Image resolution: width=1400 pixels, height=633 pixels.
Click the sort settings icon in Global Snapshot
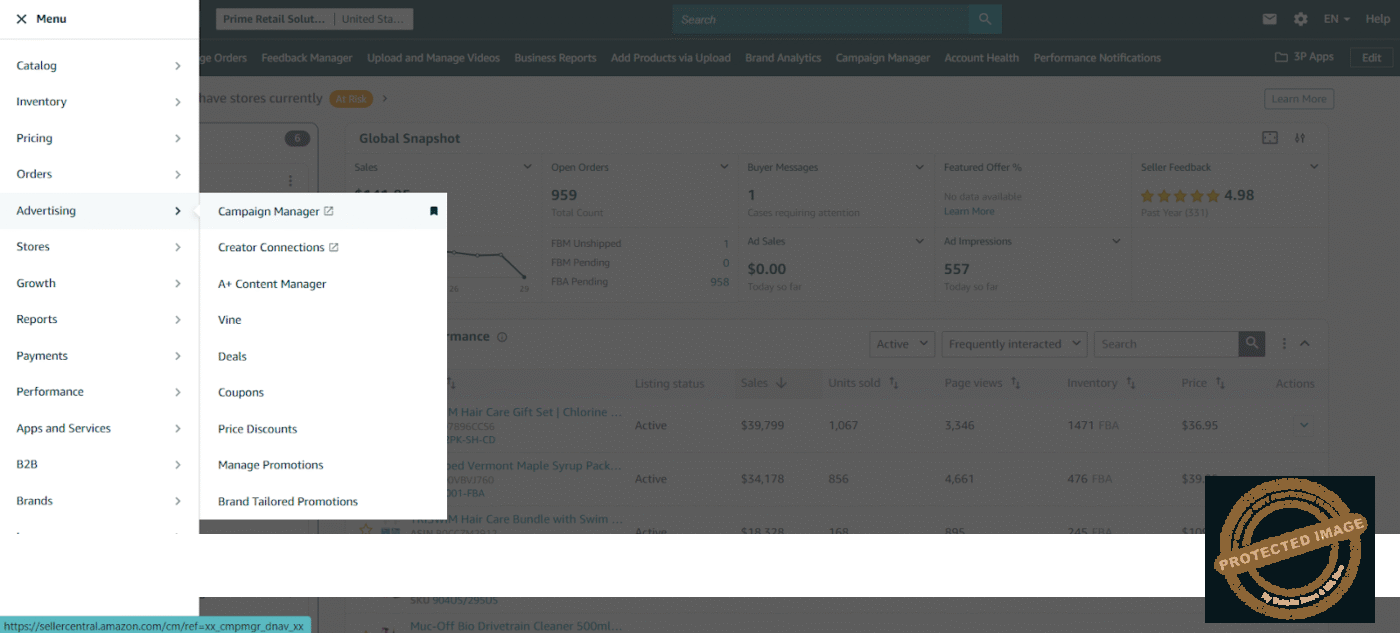[1300, 138]
